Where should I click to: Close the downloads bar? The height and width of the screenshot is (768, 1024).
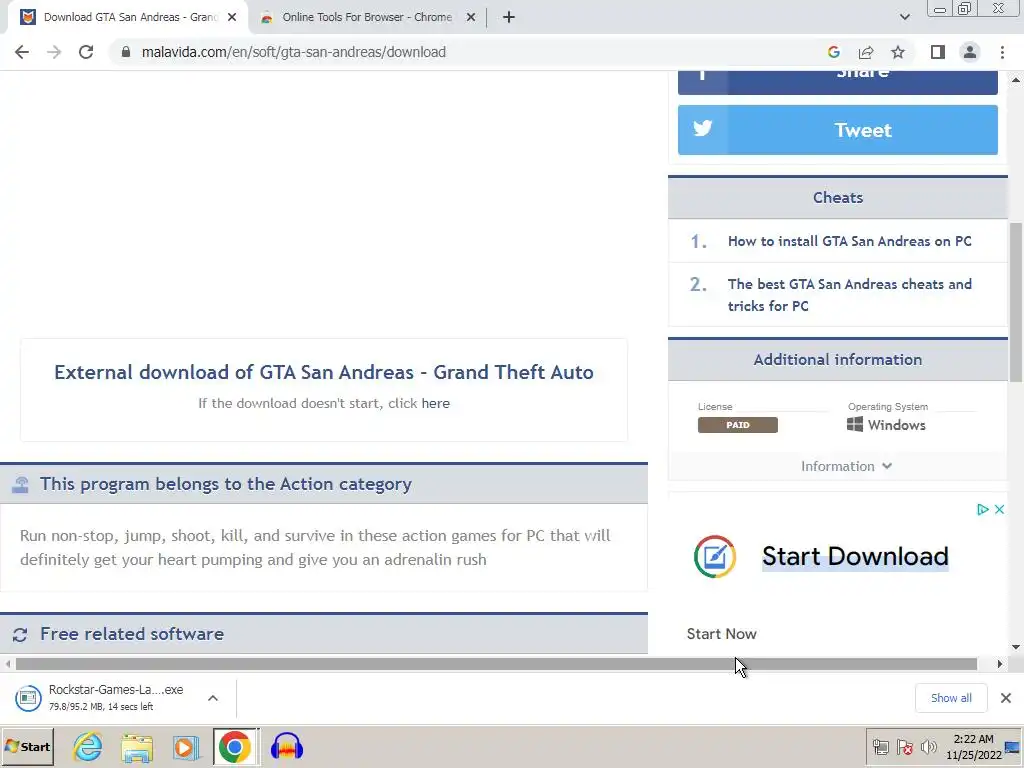[x=1006, y=698]
